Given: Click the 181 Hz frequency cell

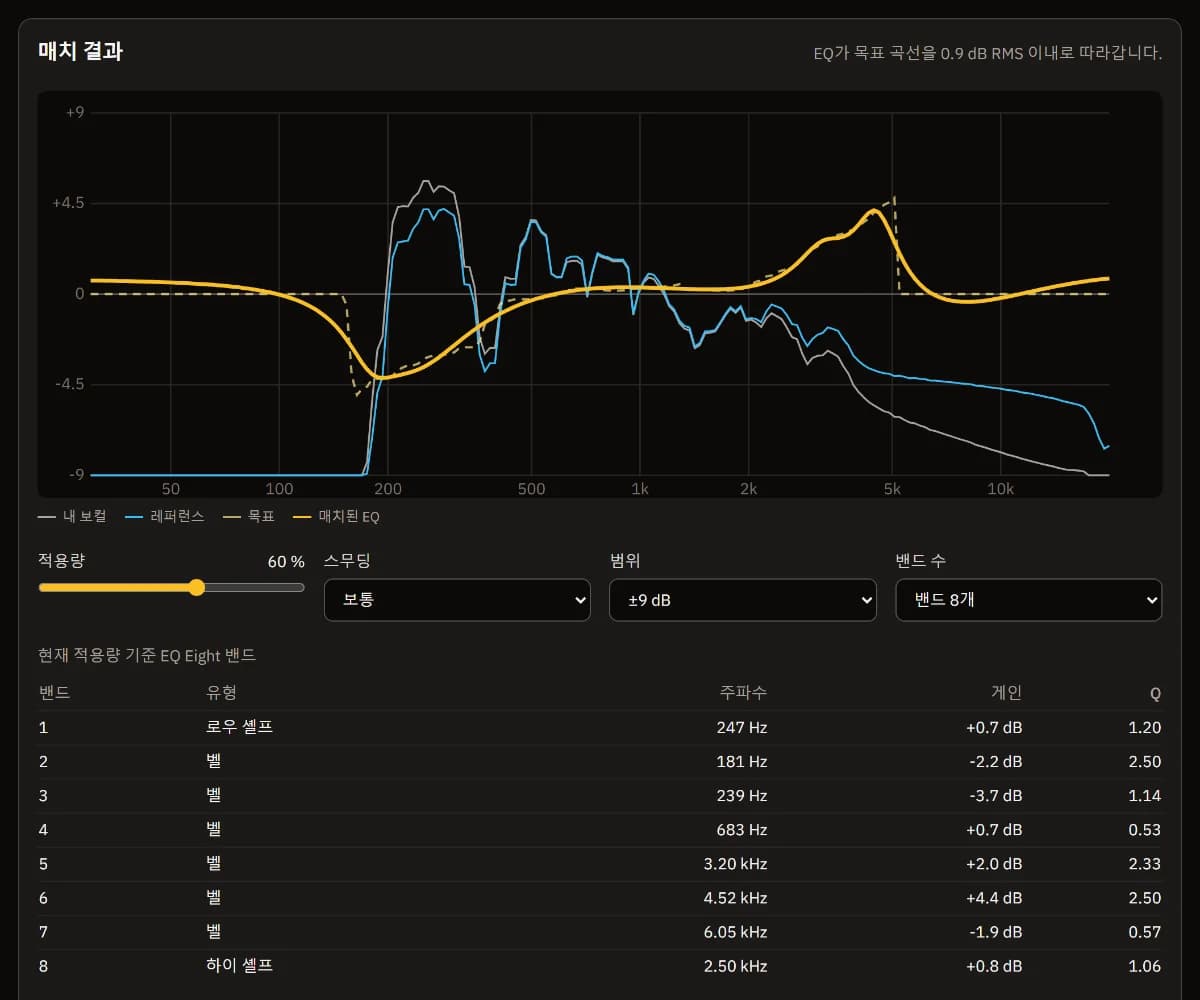Looking at the screenshot, I should [742, 762].
